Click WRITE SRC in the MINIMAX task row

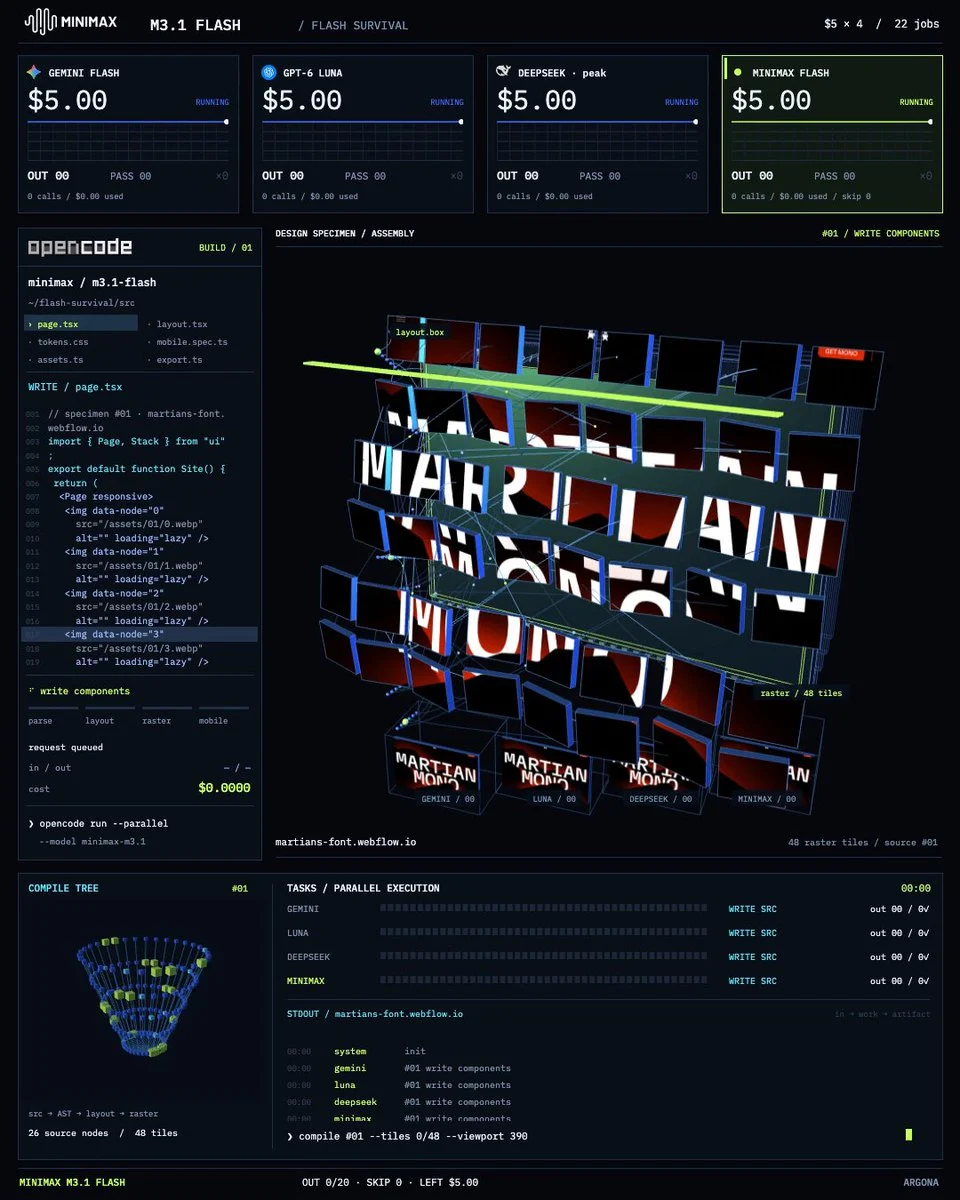753,981
